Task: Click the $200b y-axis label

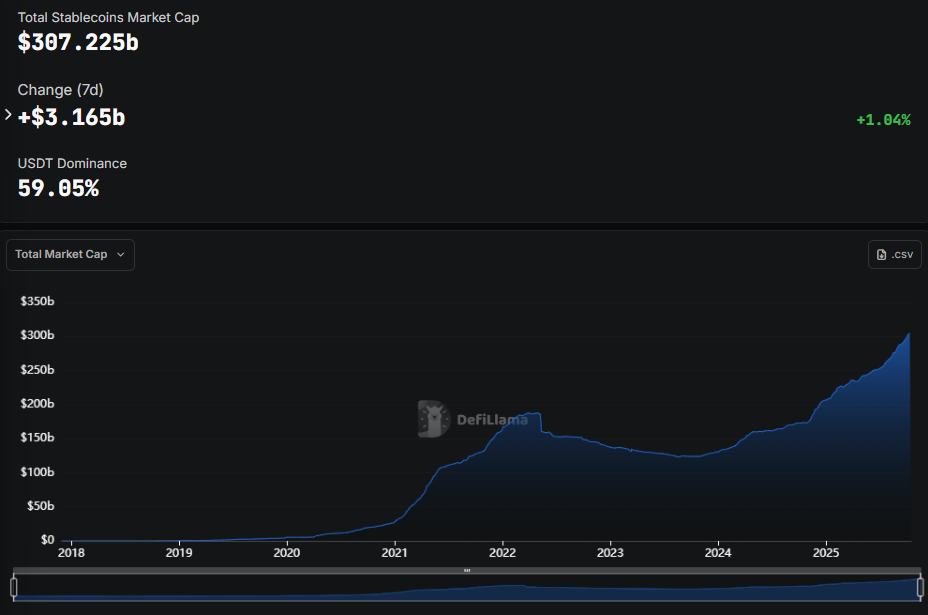Action: 37,404
